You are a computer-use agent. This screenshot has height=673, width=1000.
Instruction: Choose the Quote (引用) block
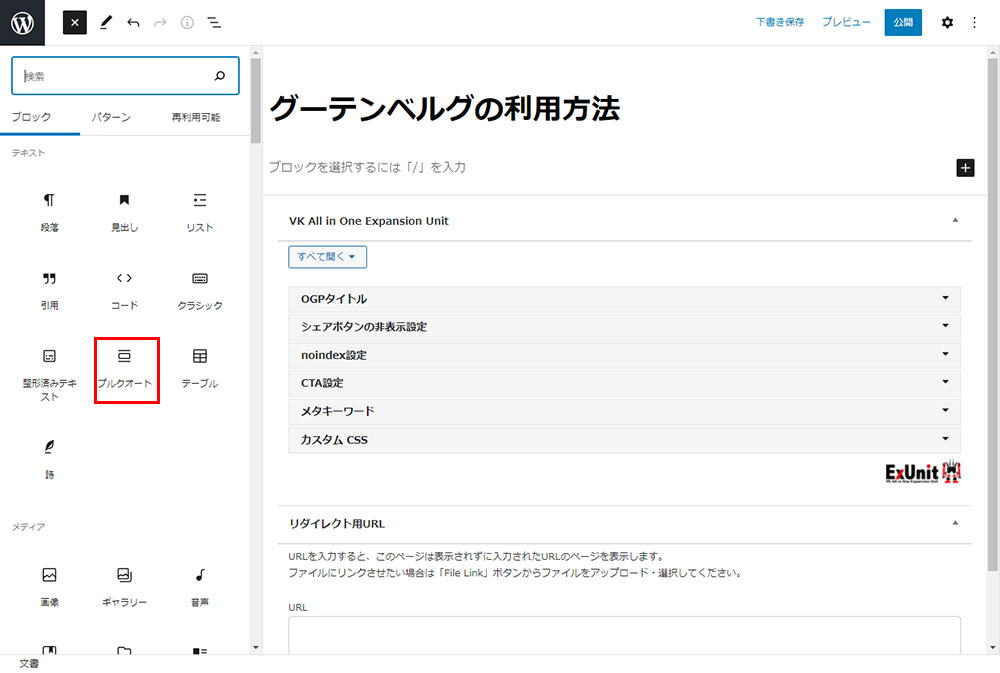pos(49,290)
